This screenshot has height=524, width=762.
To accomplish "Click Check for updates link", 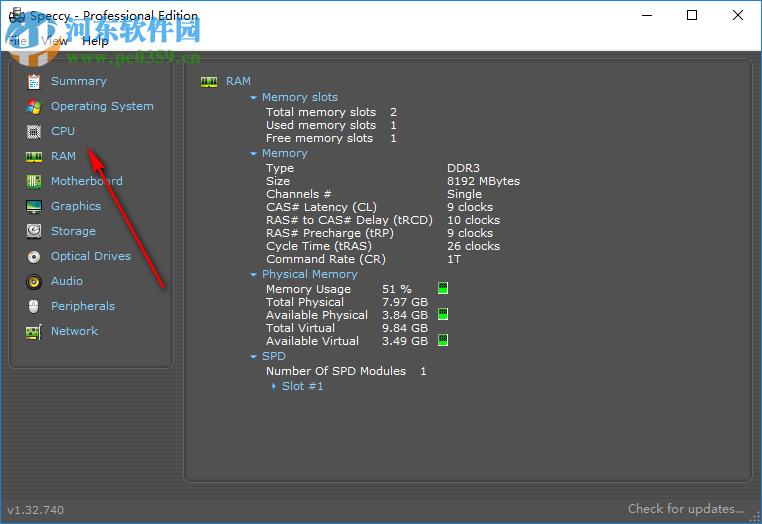I will (x=686, y=509).
